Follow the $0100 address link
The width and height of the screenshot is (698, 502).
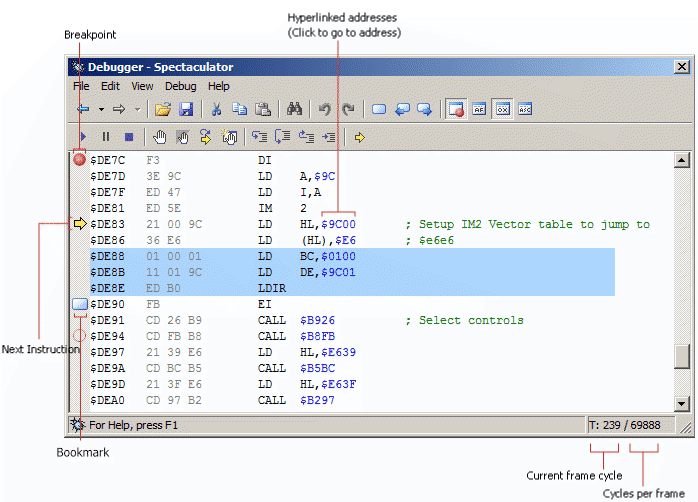(x=338, y=256)
